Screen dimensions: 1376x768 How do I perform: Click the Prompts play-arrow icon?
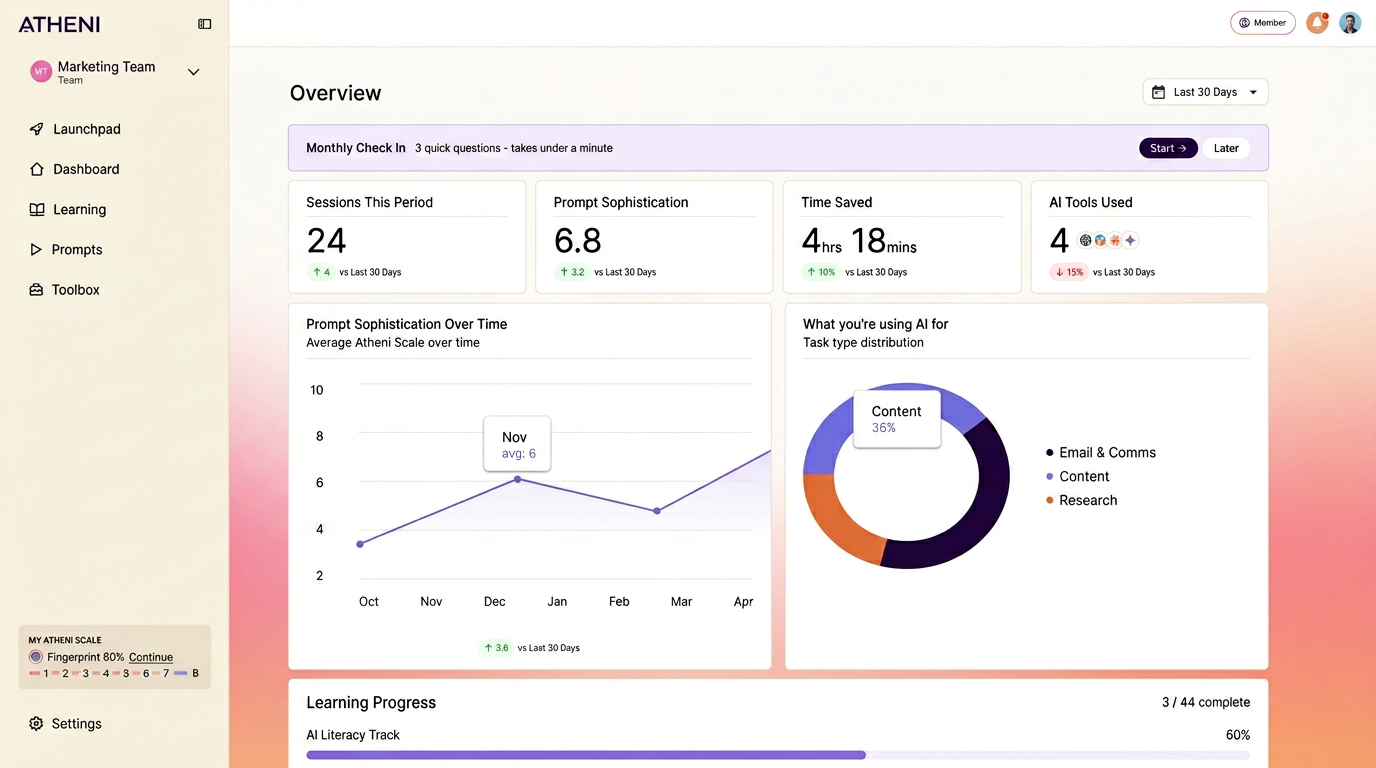coord(36,249)
